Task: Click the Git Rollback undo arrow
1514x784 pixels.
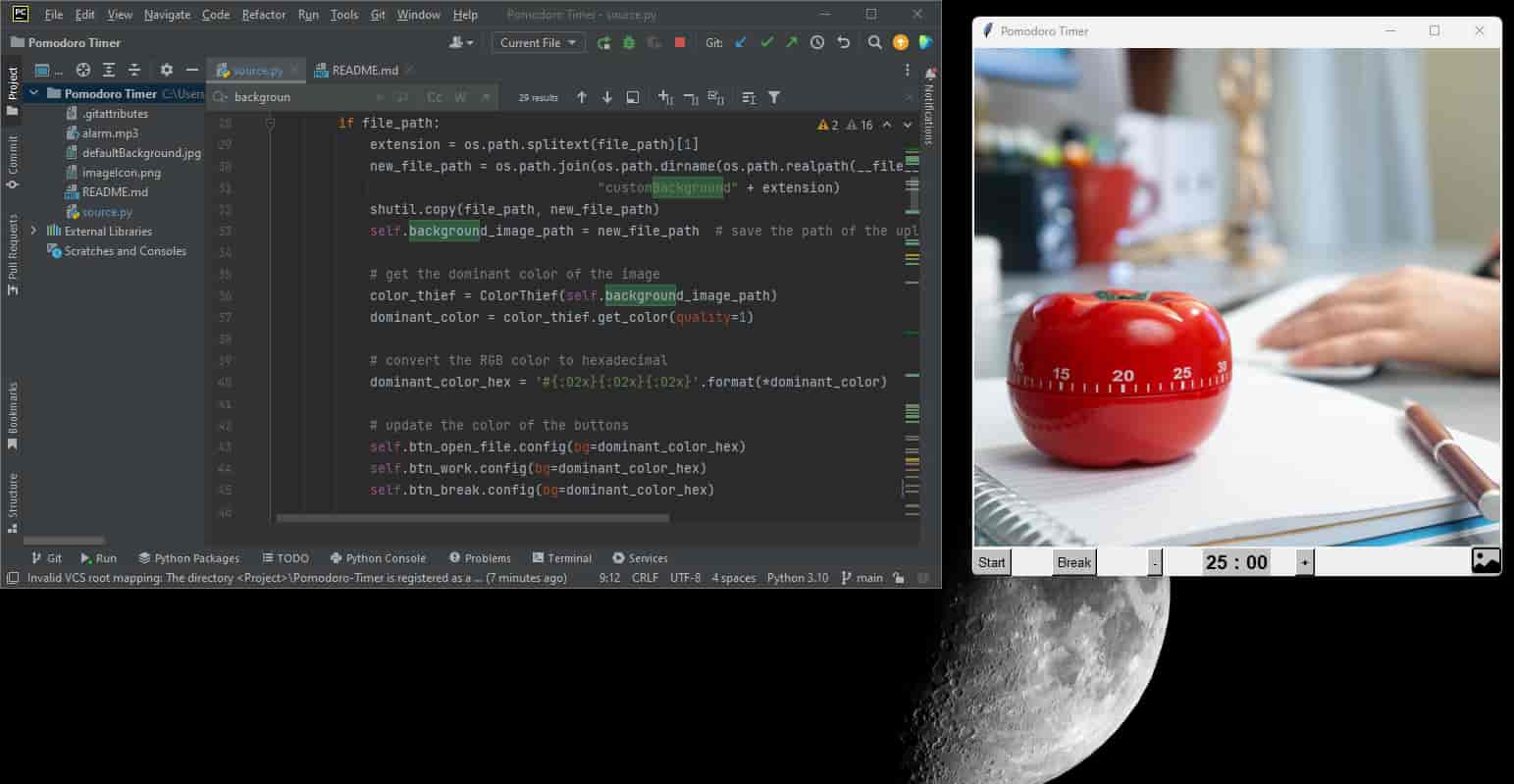Action: [x=843, y=43]
